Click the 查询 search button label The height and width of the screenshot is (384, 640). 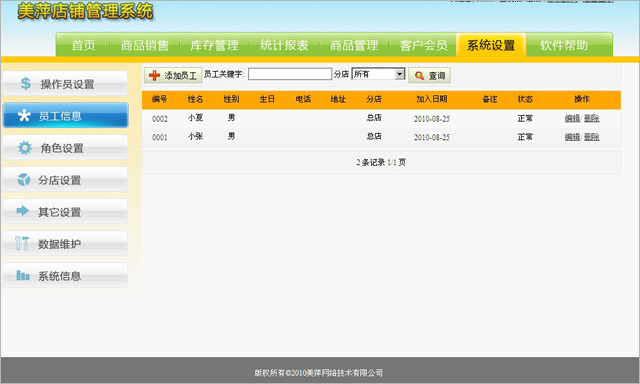point(436,75)
